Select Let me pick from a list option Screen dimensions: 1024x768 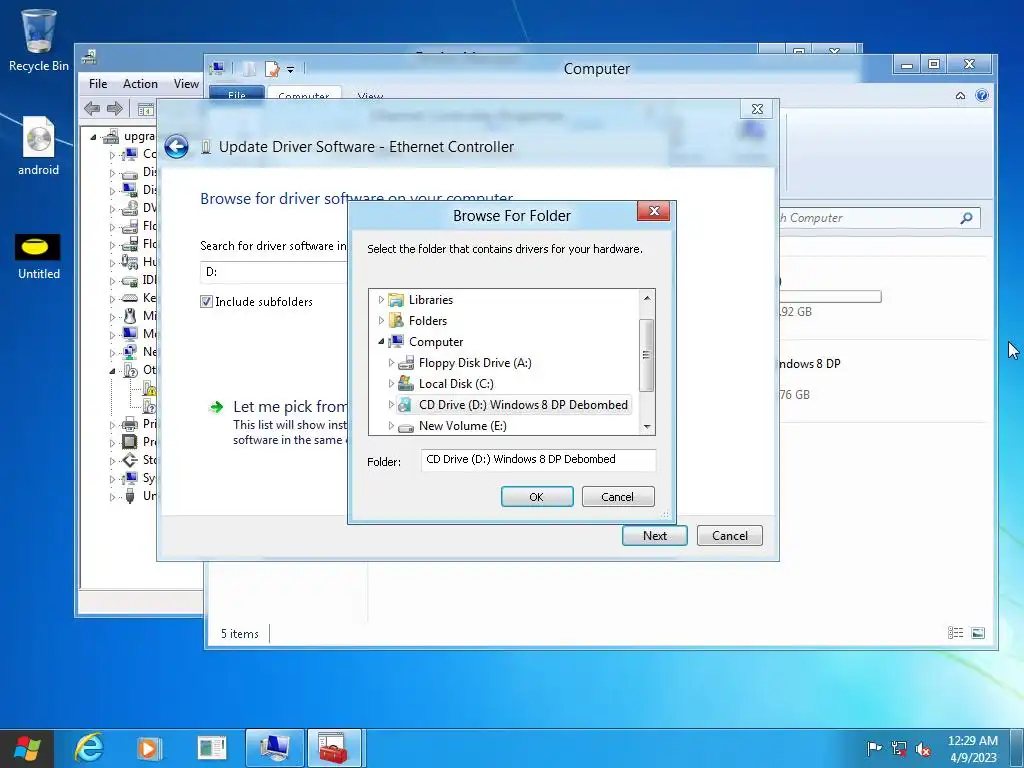(290, 407)
